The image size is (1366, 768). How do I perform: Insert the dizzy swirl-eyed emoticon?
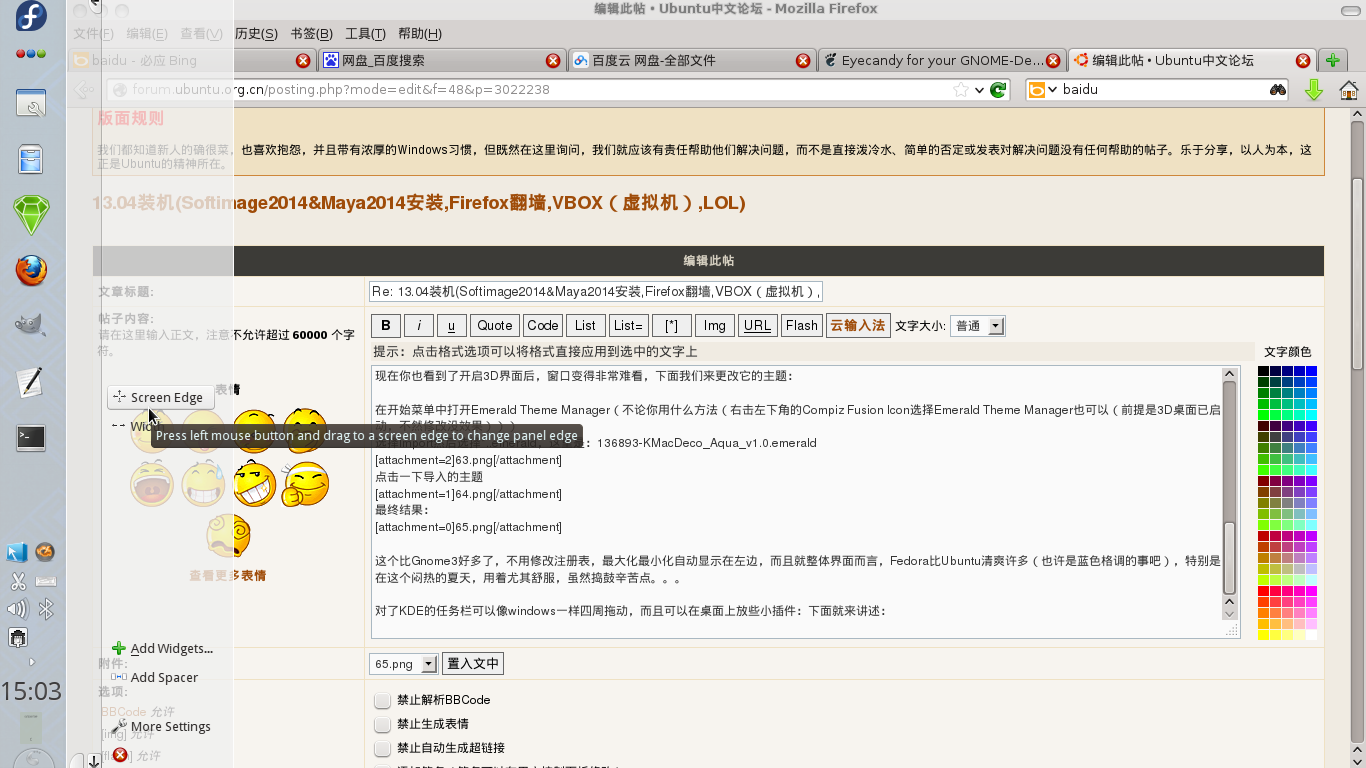(x=229, y=536)
